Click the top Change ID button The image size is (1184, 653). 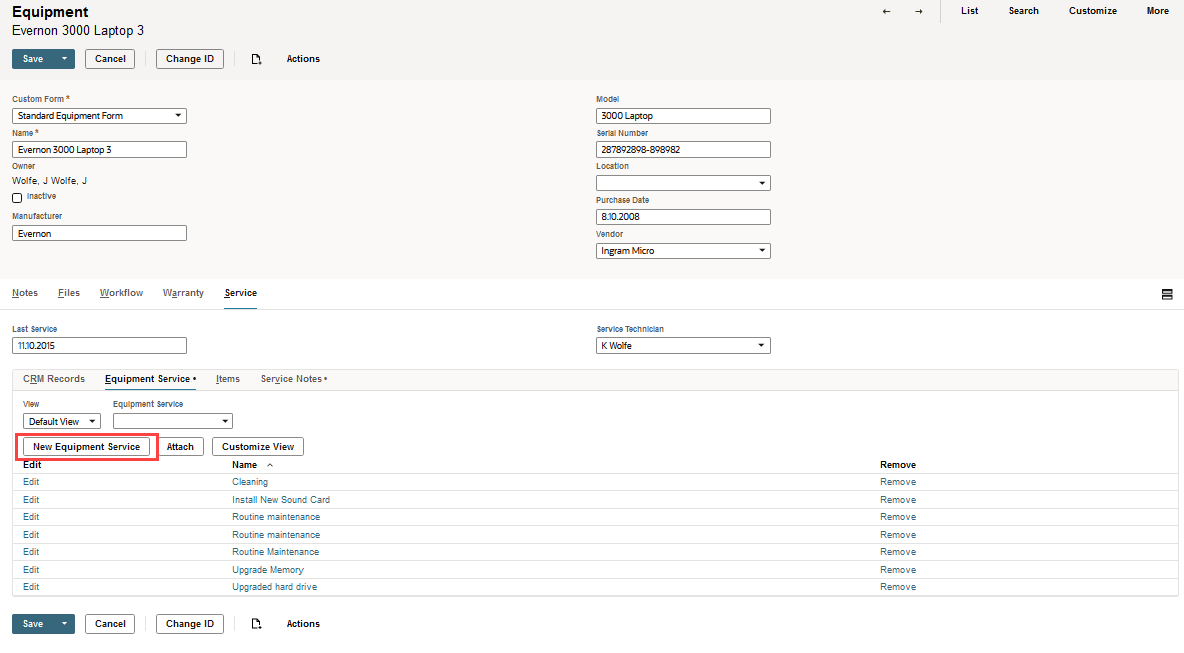[x=190, y=59]
